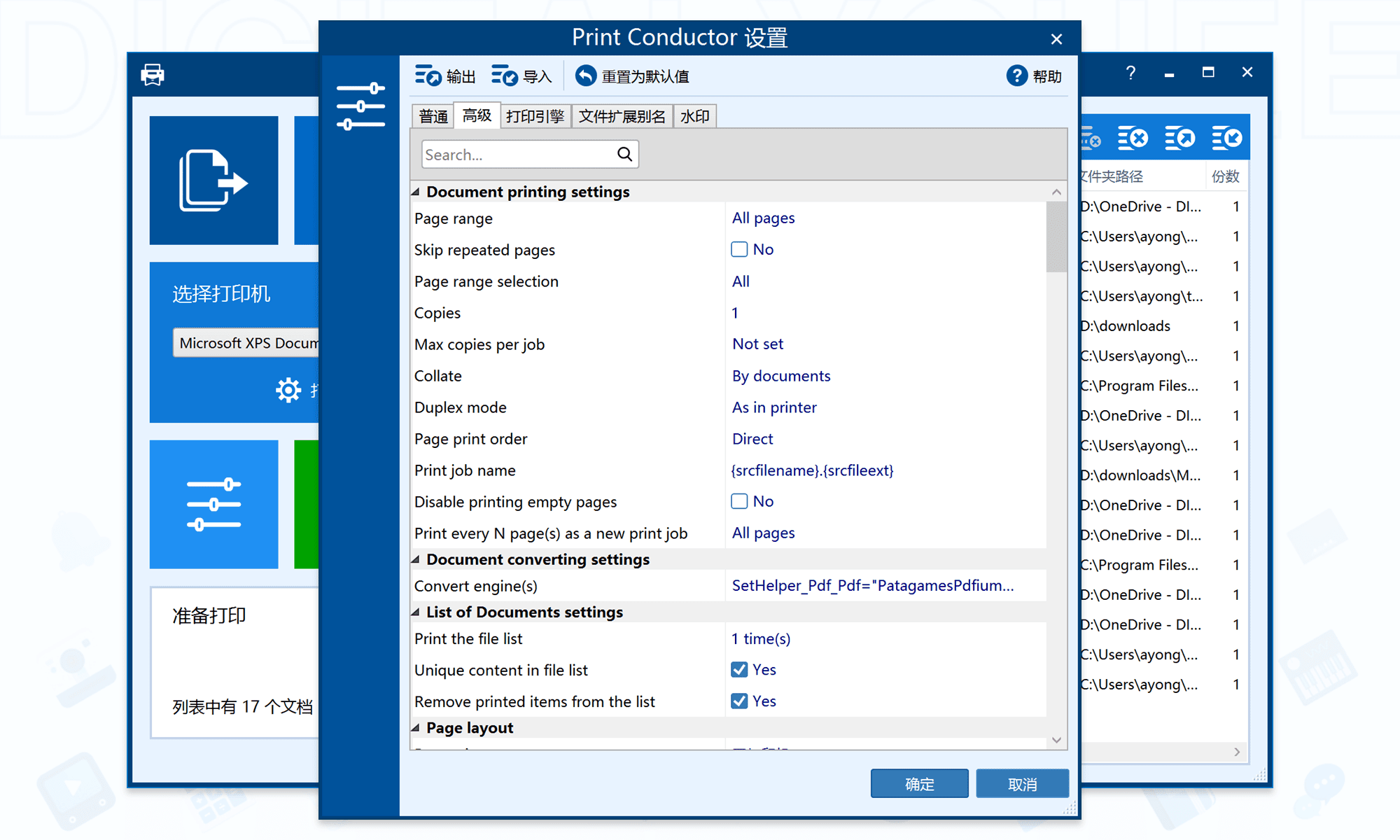Click the document list horizontal scroll right arrow

click(1237, 752)
